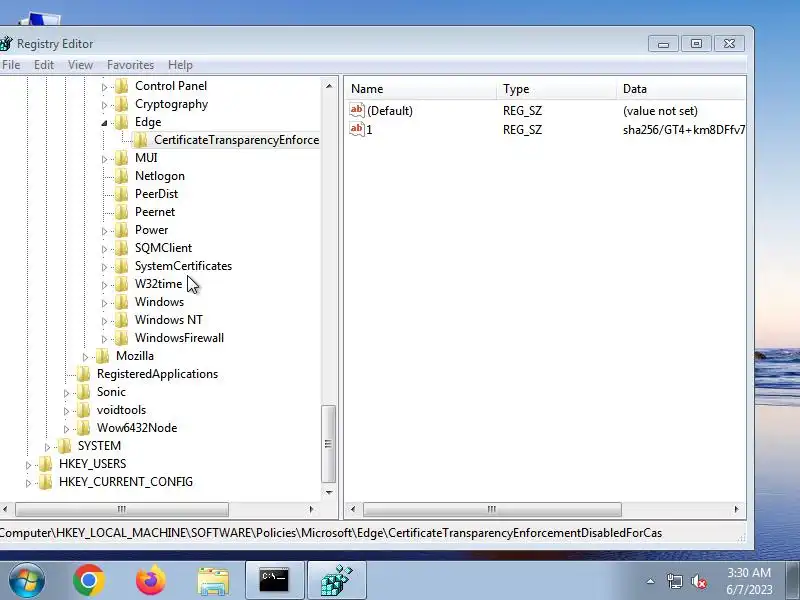Image resolution: width=800 pixels, height=600 pixels.
Task: Click the RegisteredApplications folder icon
Action: point(84,373)
